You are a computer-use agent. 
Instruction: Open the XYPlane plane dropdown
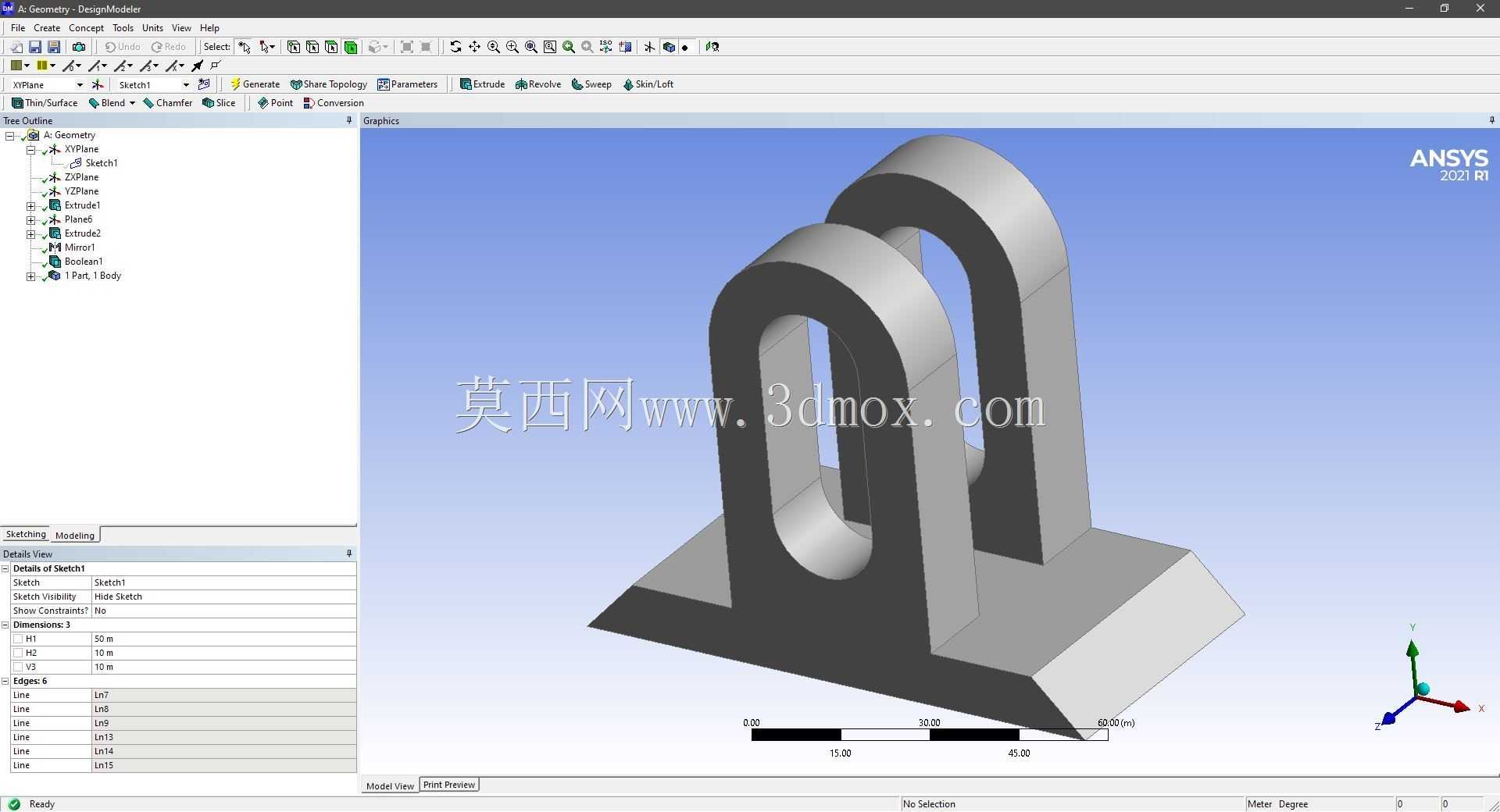point(79,84)
